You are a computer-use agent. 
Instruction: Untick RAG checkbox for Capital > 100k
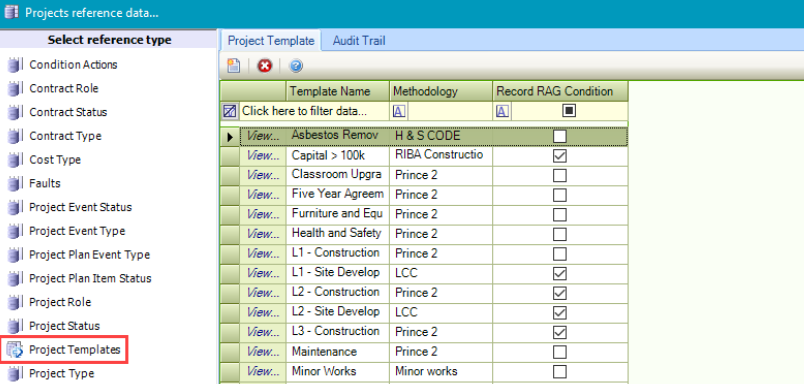click(x=560, y=156)
